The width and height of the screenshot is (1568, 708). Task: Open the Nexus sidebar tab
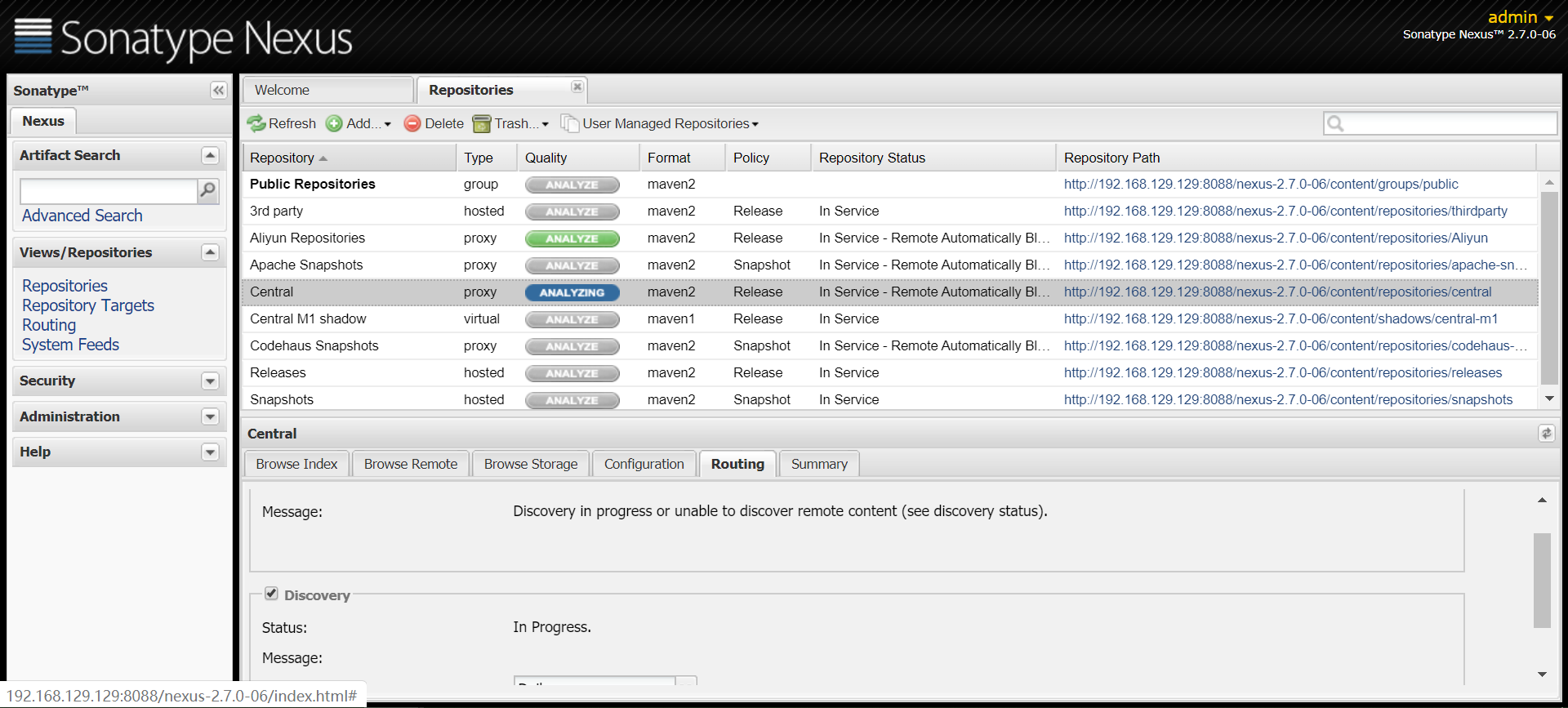[43, 121]
